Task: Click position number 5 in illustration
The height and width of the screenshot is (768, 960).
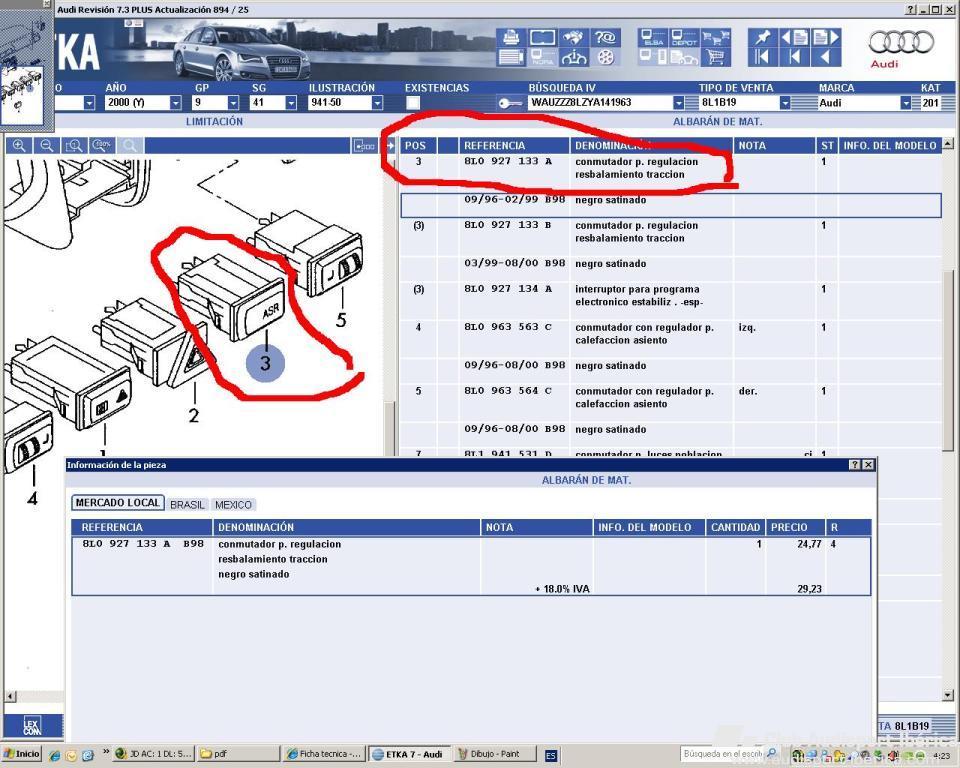Action: 341,319
